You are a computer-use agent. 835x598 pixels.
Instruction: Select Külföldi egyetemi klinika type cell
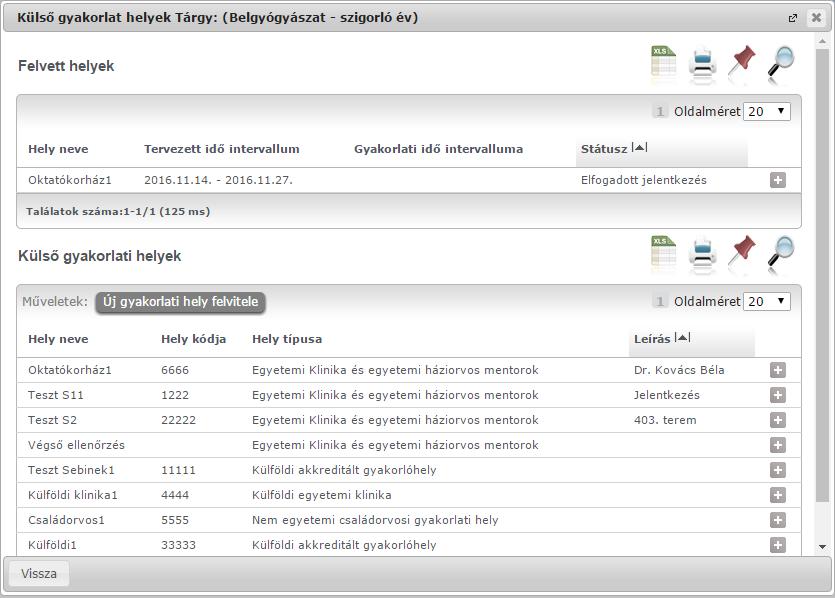tap(322, 495)
